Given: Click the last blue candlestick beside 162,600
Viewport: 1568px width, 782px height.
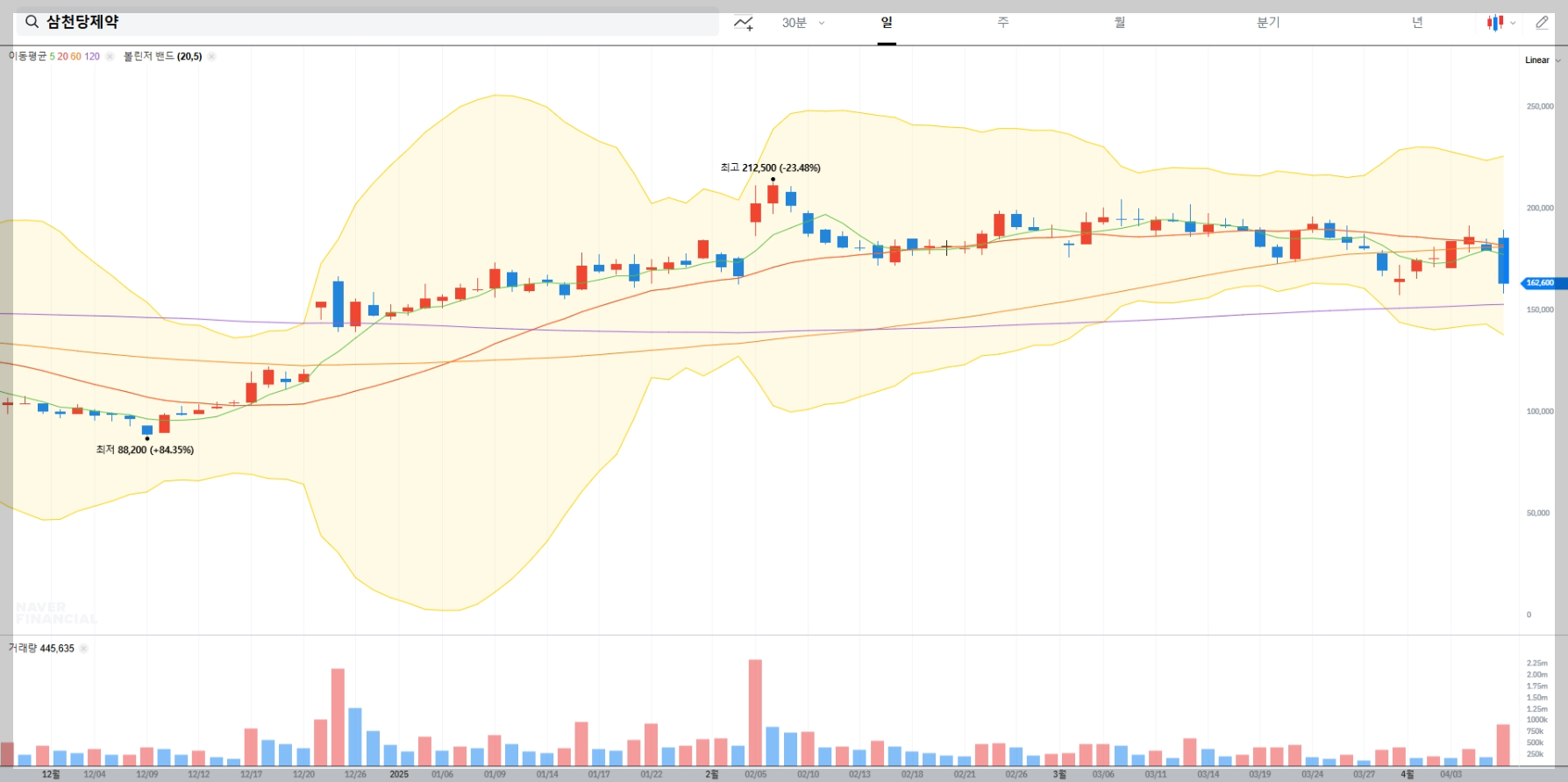Looking at the screenshot, I should point(1503,260).
